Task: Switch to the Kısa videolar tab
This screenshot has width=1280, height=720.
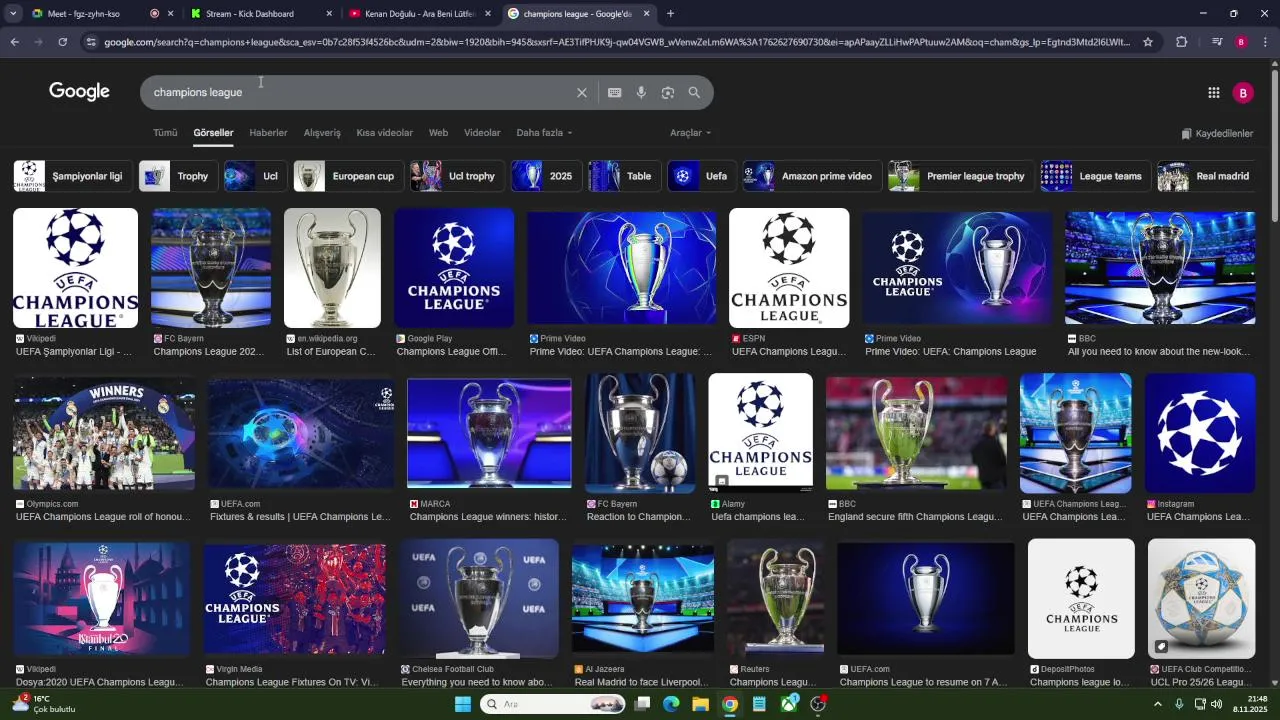Action: (385, 133)
